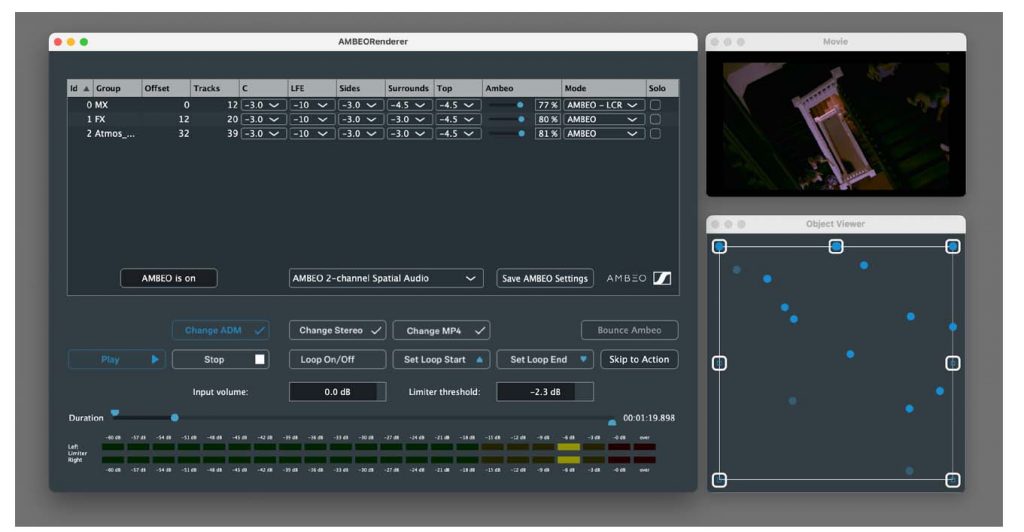Image resolution: width=1024 pixels, height=532 pixels.
Task: Click the Play button
Action: tap(117, 359)
